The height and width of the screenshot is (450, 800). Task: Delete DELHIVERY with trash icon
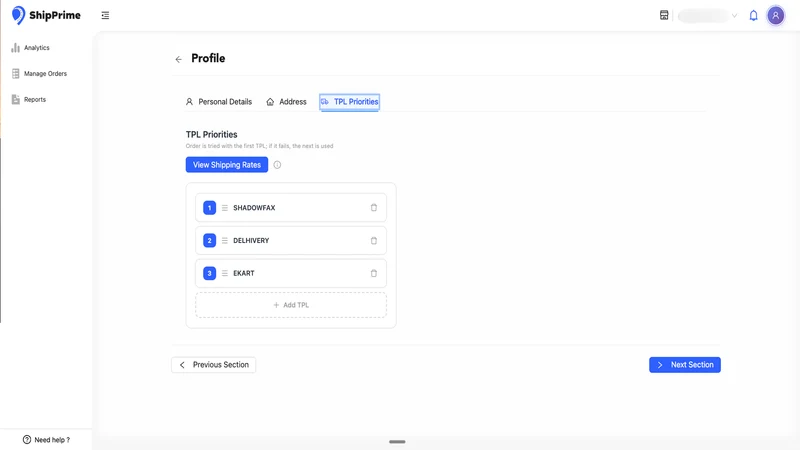373,240
